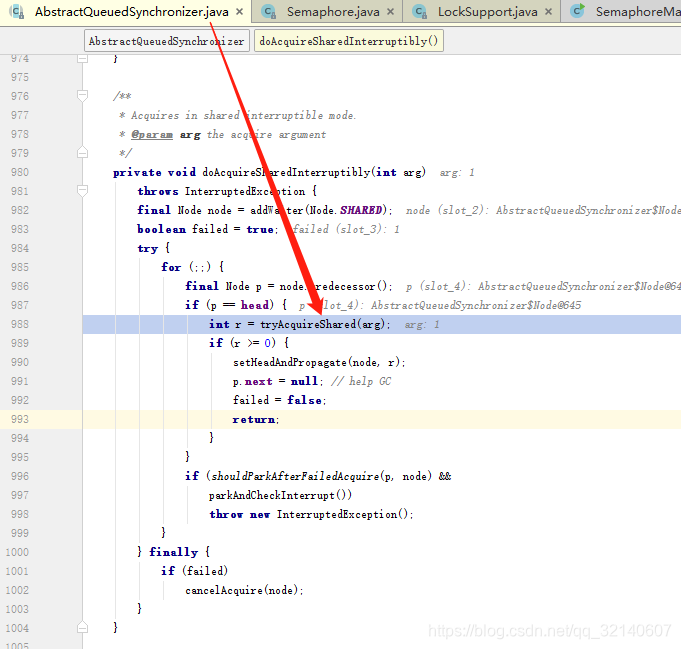The width and height of the screenshot is (681, 649).
Task: Click 'throws InterruptedException' on line 981
Action: pyautogui.click(x=221, y=192)
